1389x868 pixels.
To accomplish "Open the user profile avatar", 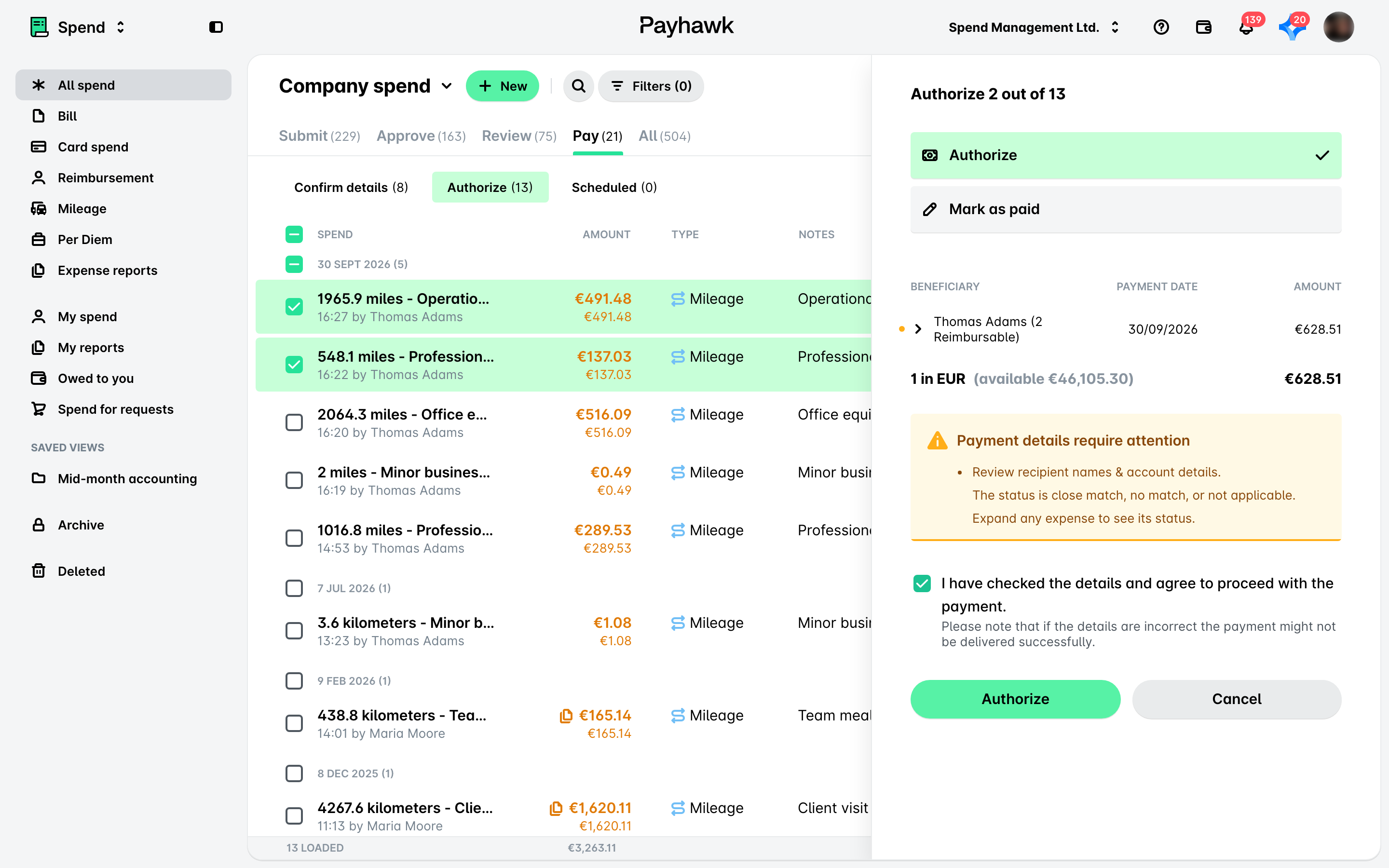I will (x=1338, y=27).
